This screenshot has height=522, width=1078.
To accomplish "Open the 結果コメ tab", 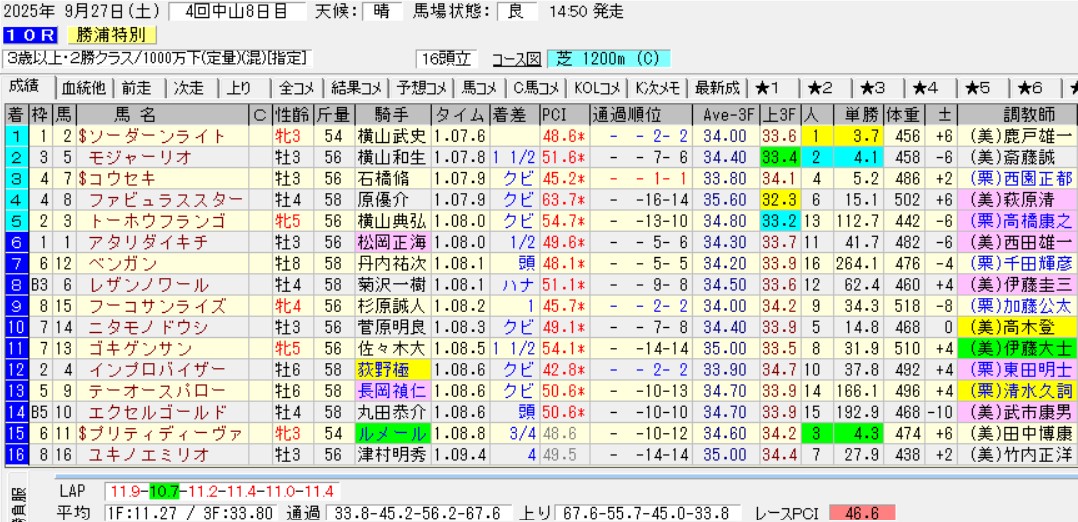I will coord(356,87).
